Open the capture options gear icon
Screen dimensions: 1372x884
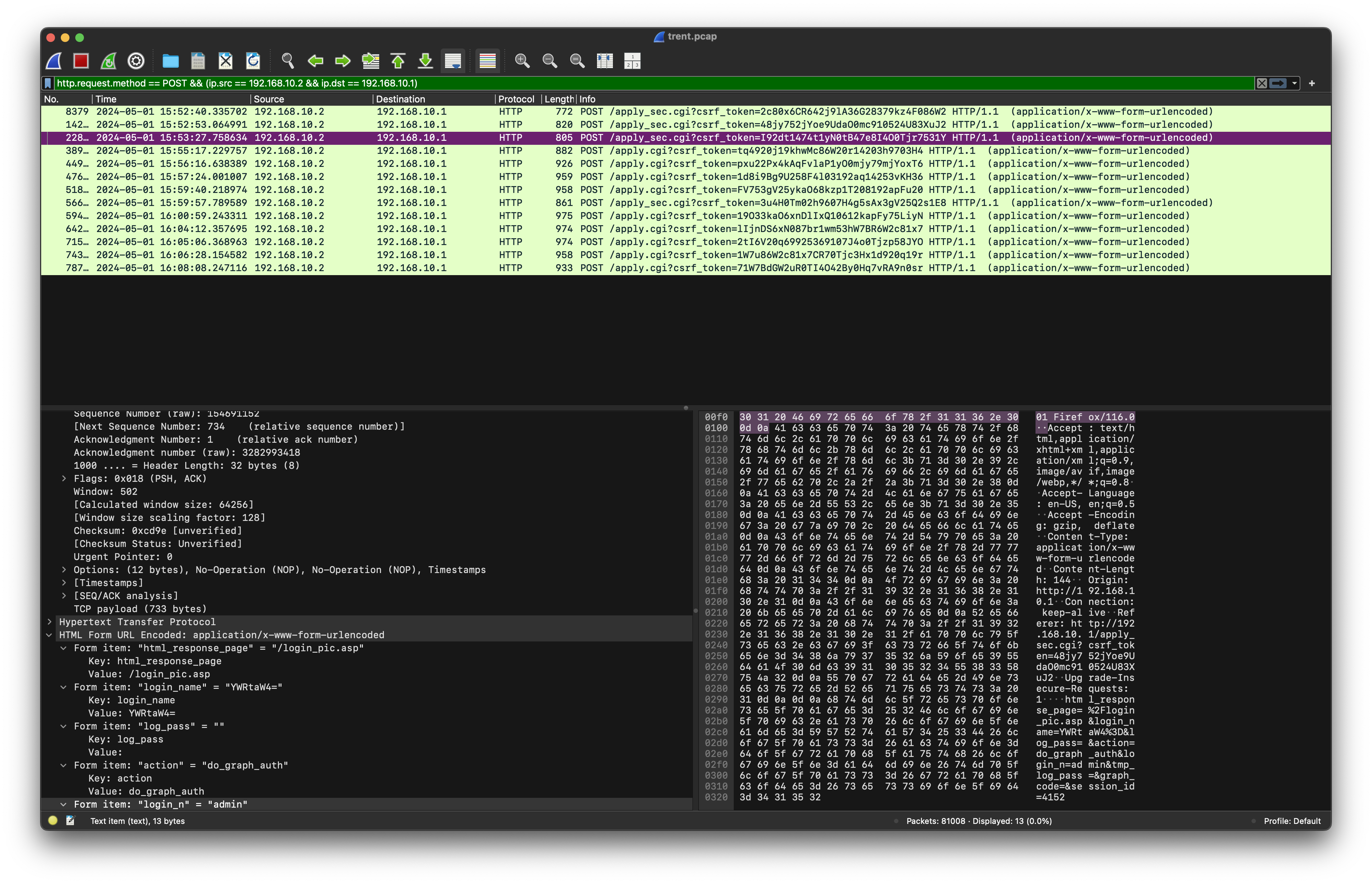click(x=136, y=61)
